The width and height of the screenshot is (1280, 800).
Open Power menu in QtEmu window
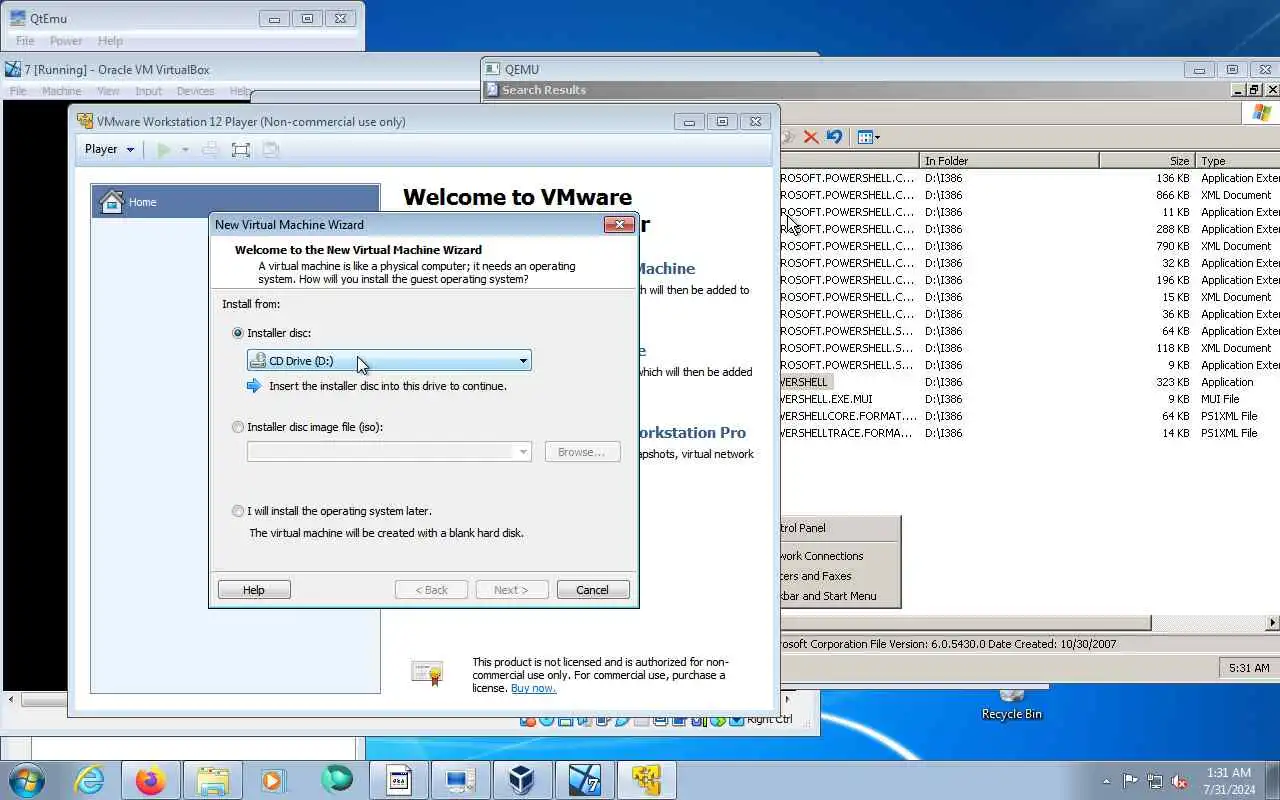[x=66, y=41]
